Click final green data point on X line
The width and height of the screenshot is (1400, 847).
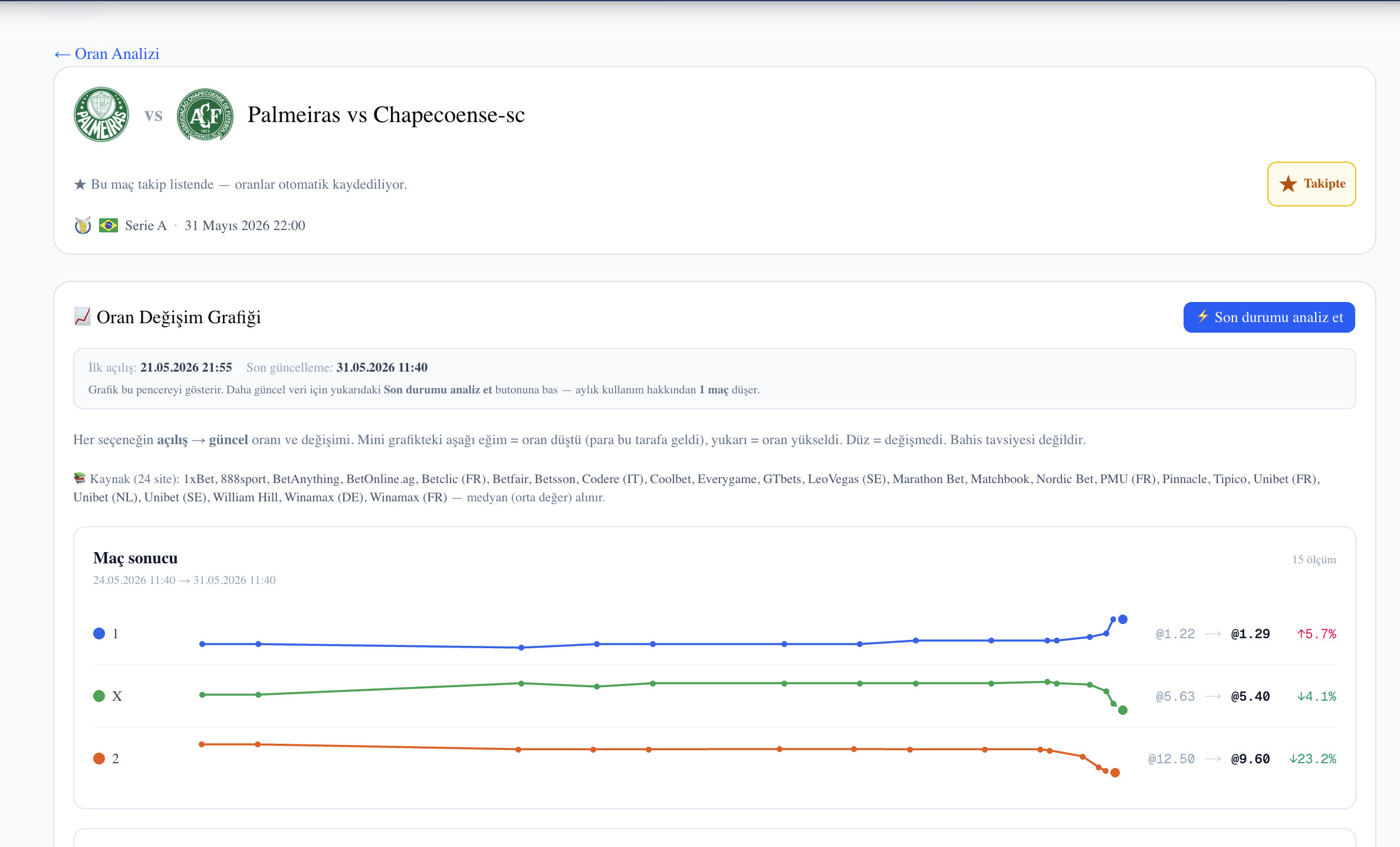1123,710
